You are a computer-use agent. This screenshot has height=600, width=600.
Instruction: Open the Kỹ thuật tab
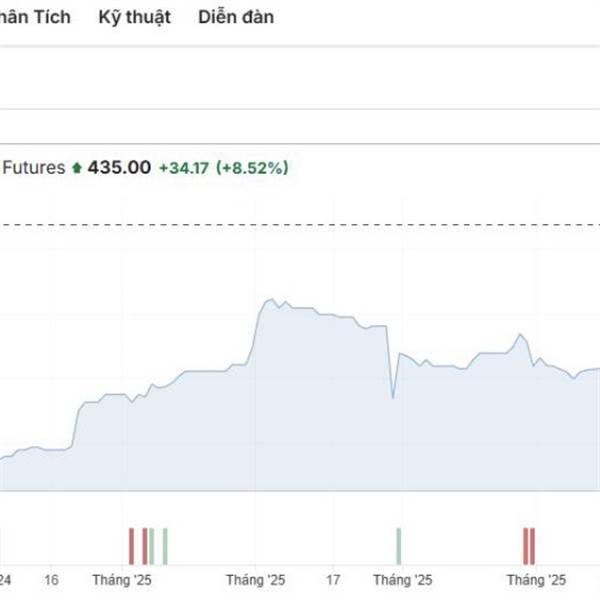point(135,17)
